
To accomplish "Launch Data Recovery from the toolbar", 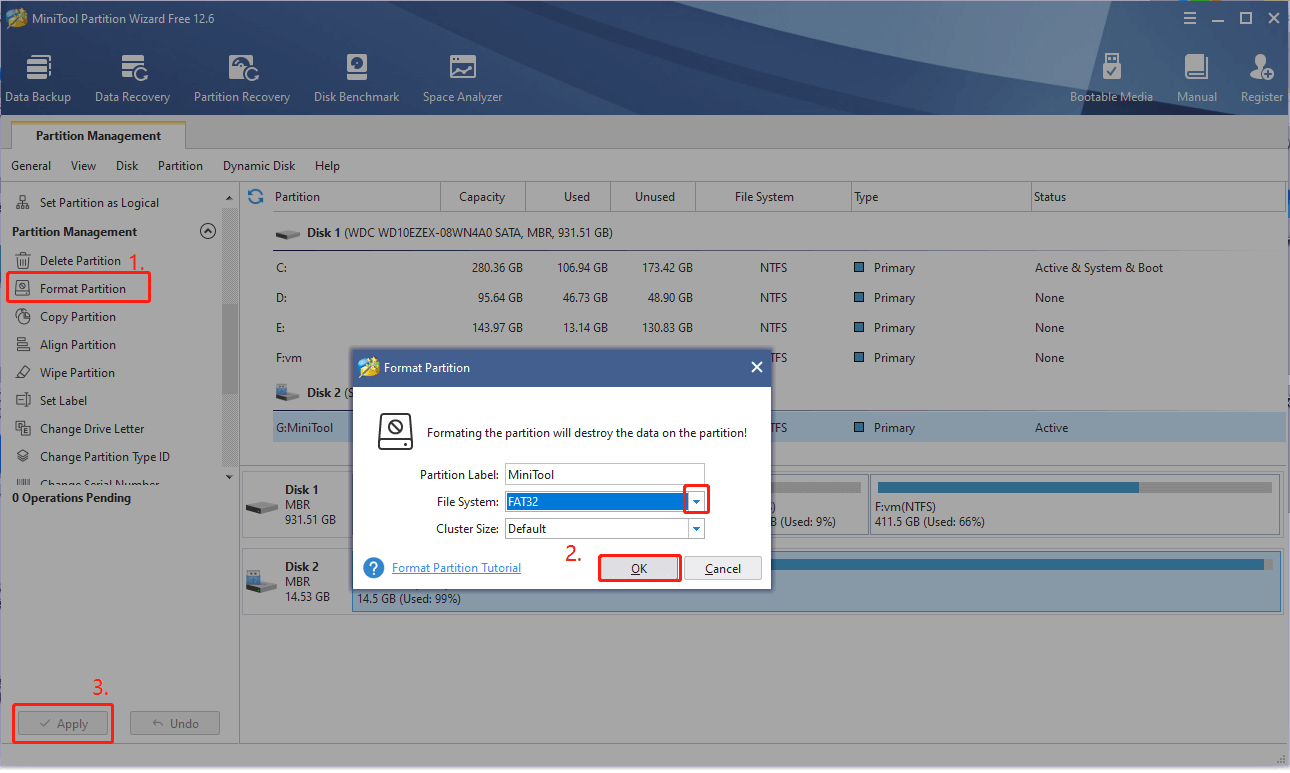I will coord(132,78).
